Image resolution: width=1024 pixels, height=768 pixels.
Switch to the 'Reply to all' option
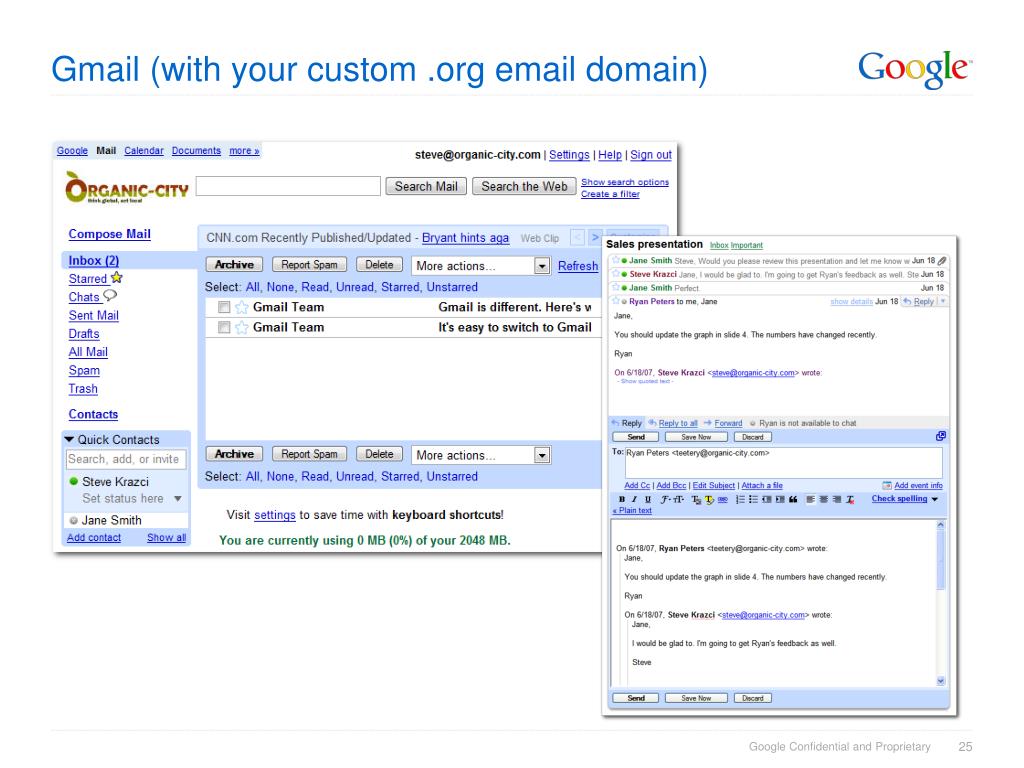(x=678, y=423)
